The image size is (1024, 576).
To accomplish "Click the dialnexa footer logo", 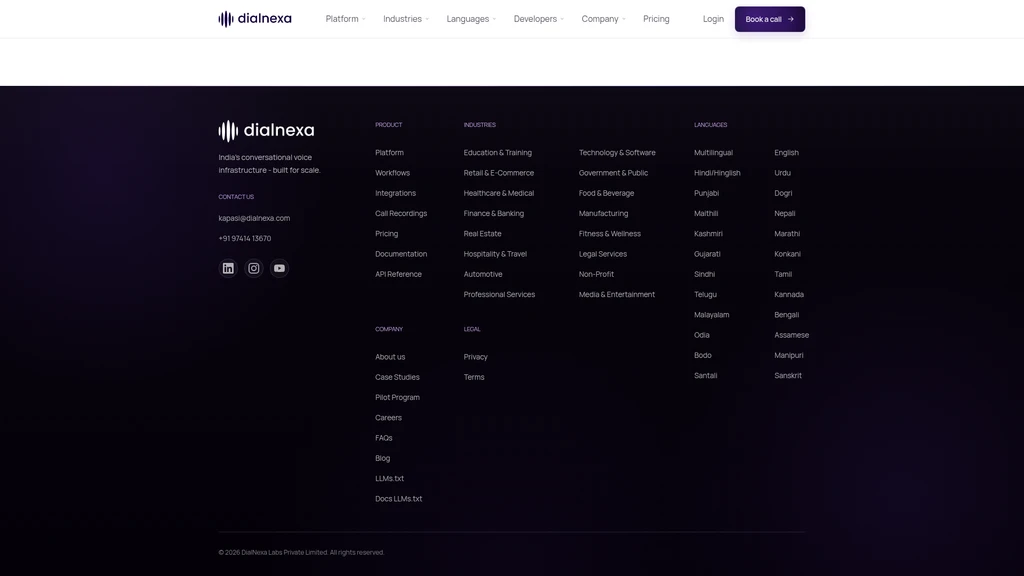I will tap(266, 131).
